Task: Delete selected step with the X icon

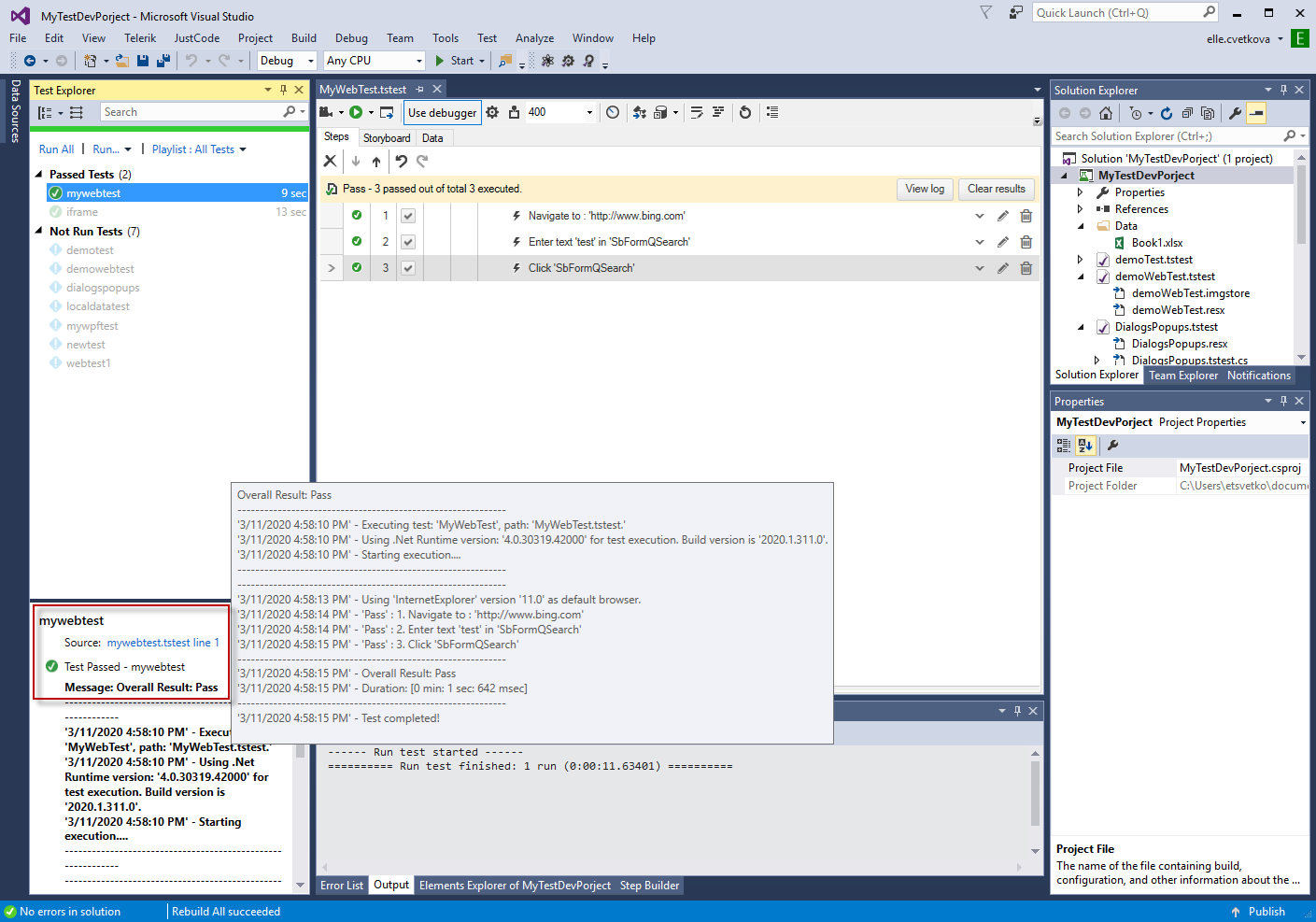Action: tap(330, 161)
